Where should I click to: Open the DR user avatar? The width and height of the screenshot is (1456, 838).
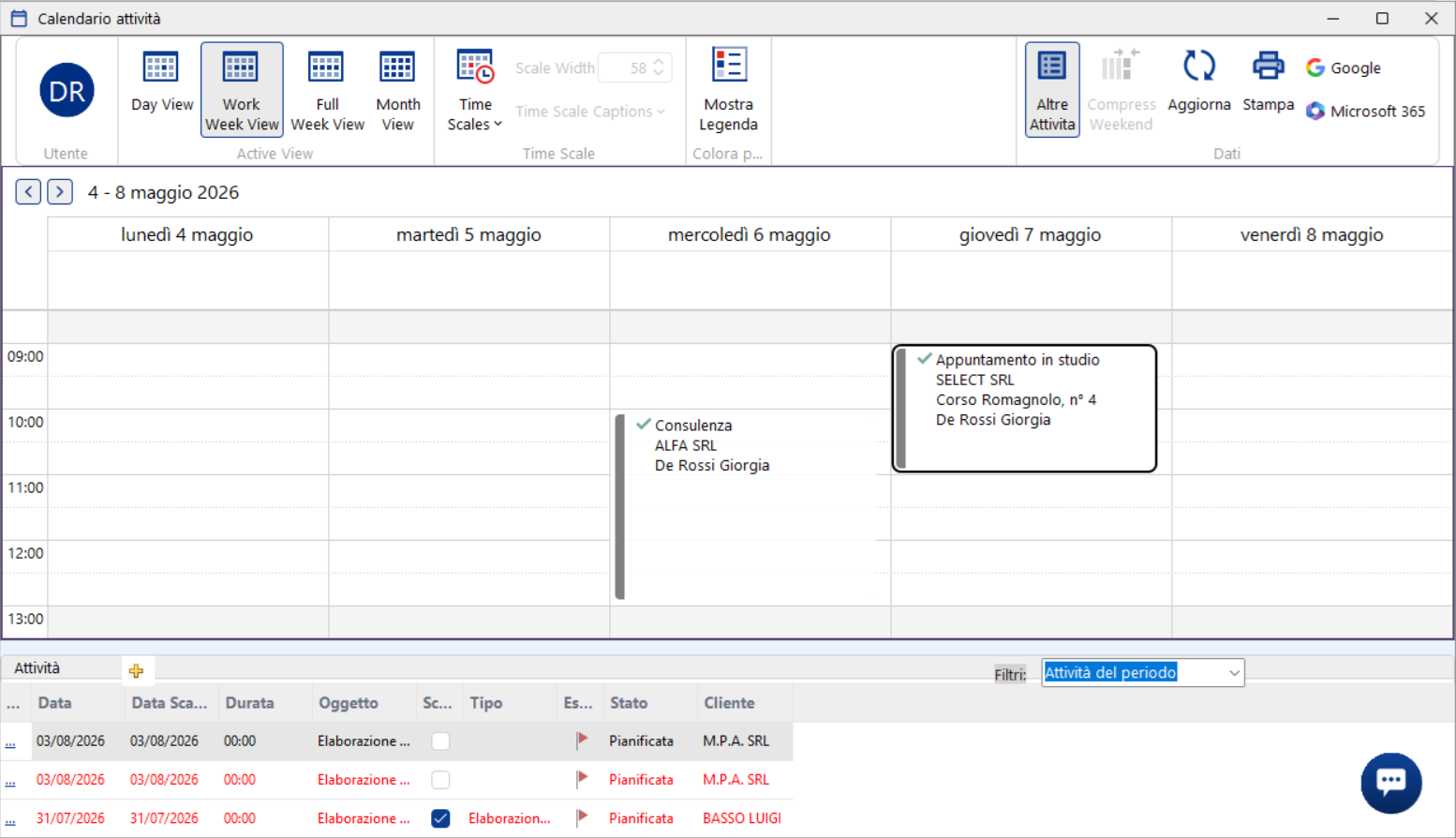67,90
